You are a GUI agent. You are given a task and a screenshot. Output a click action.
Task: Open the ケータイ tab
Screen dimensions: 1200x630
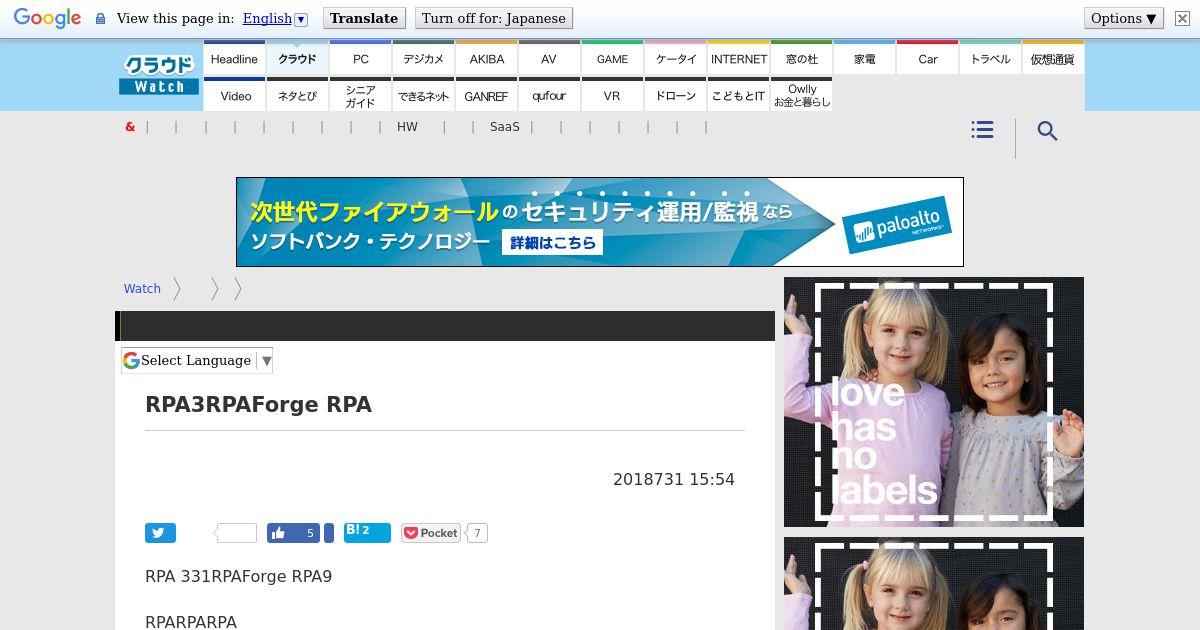click(676, 58)
